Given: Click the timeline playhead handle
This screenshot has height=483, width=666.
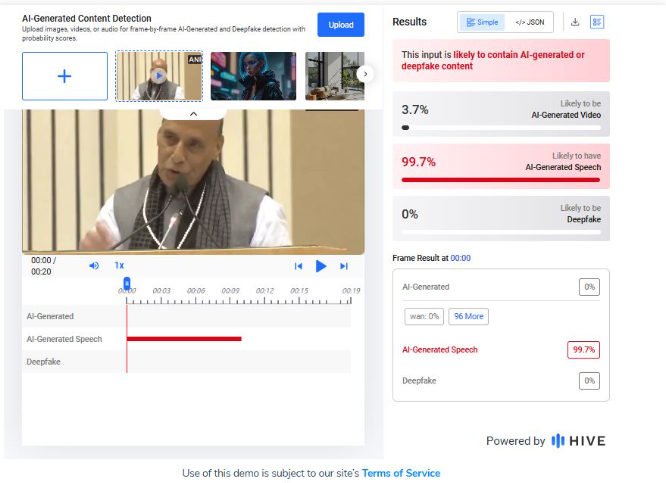Looking at the screenshot, I should tap(127, 283).
